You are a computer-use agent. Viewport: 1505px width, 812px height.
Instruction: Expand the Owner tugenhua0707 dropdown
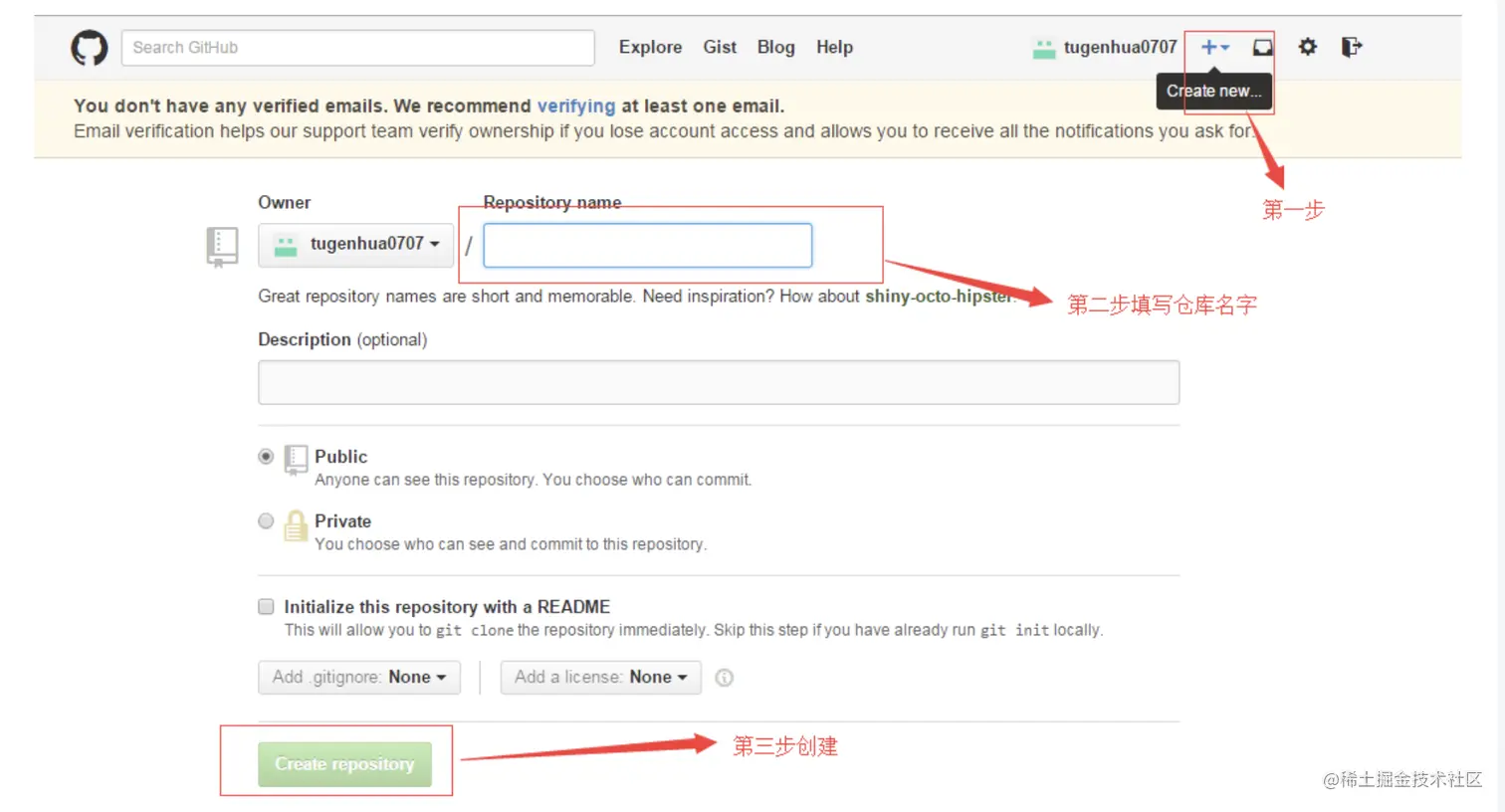(x=356, y=245)
